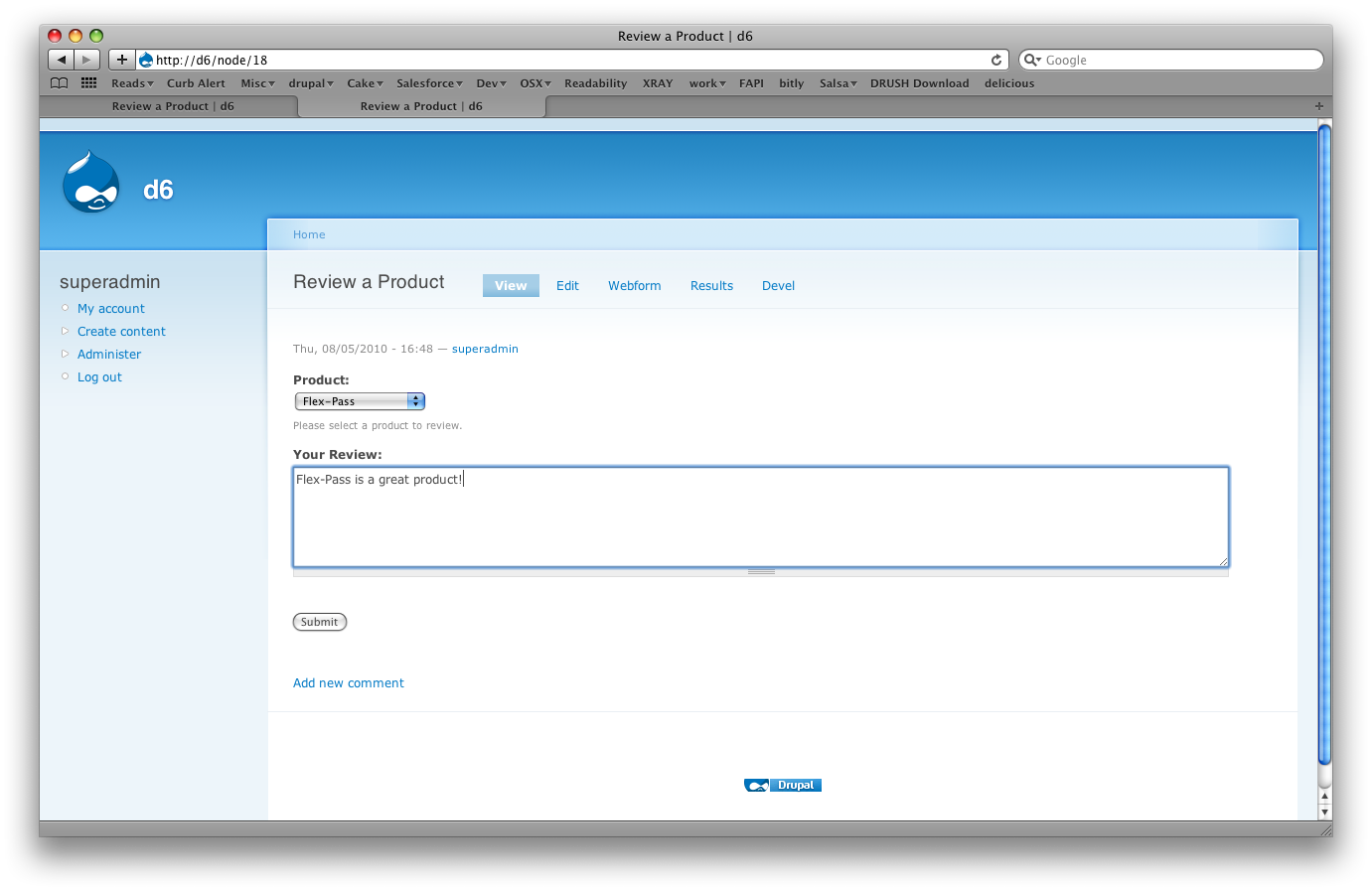Click the forward navigation arrow
Image resolution: width=1372 pixels, height=891 pixels.
[85, 59]
